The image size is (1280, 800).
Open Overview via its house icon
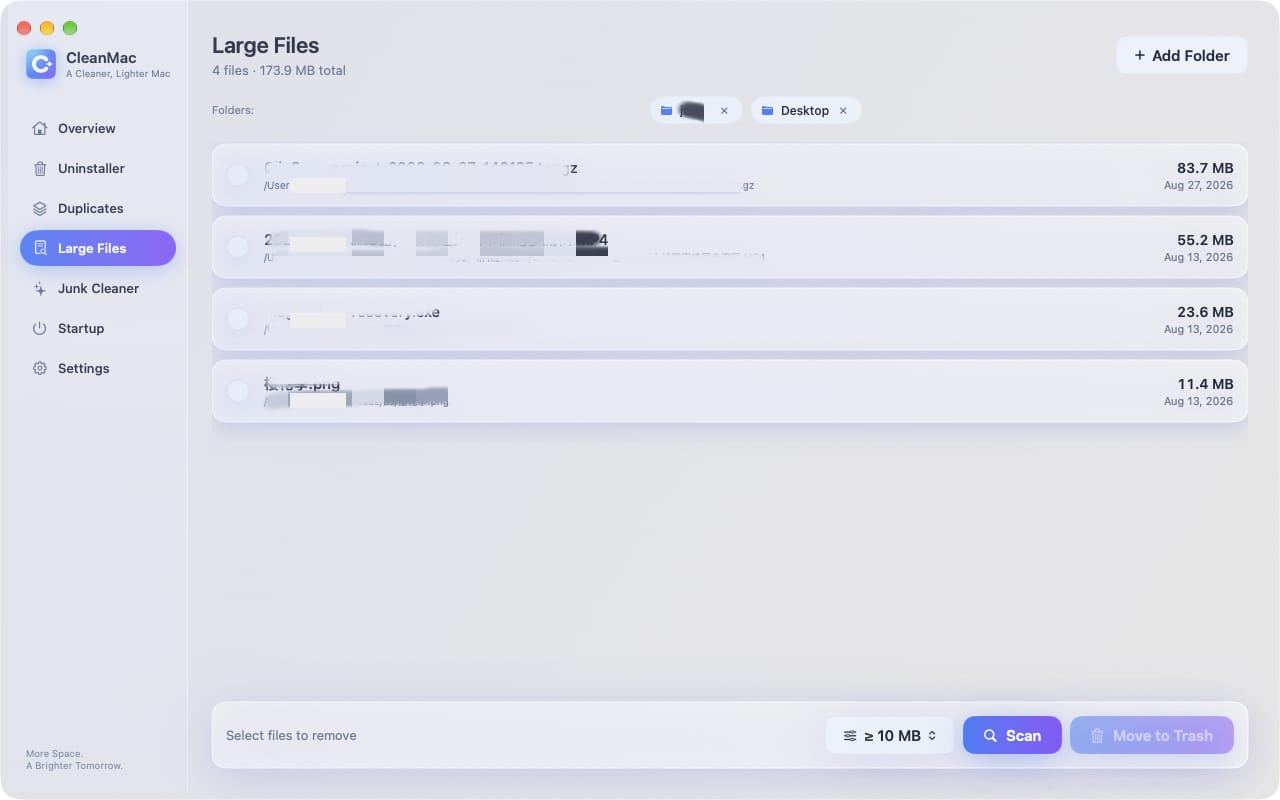40,128
